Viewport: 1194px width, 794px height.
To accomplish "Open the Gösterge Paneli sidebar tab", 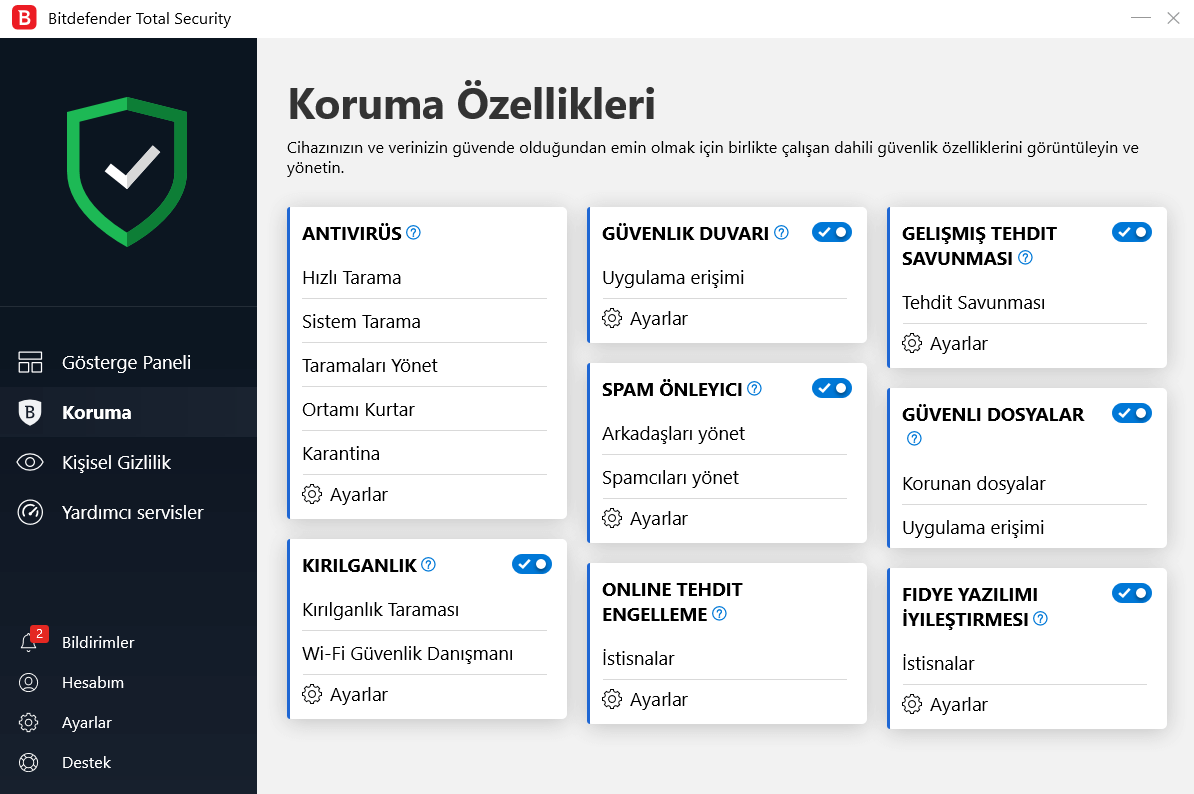I will 126,362.
